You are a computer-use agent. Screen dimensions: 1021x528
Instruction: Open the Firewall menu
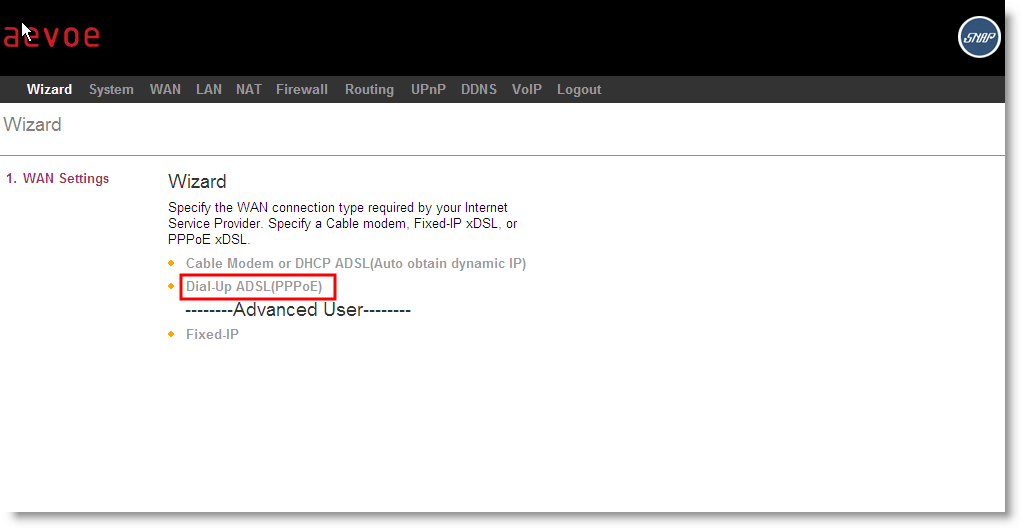coord(302,90)
